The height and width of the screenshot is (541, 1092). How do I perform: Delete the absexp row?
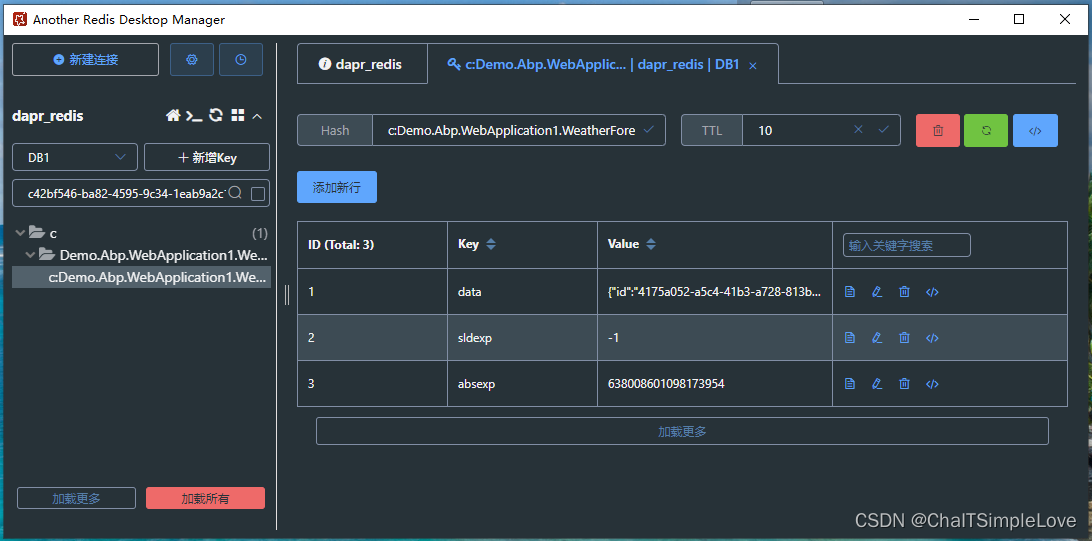pyautogui.click(x=904, y=384)
